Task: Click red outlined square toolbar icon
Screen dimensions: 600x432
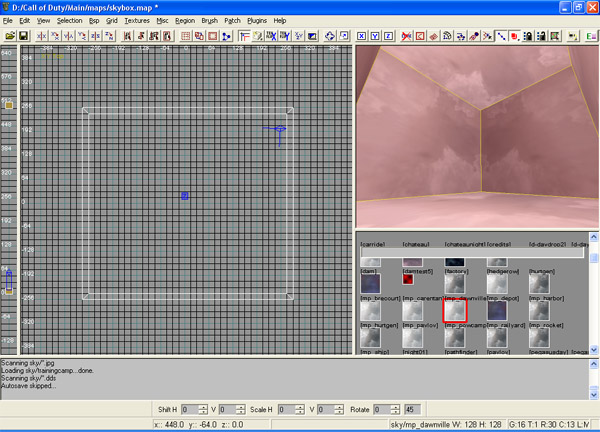Action: 420,36
